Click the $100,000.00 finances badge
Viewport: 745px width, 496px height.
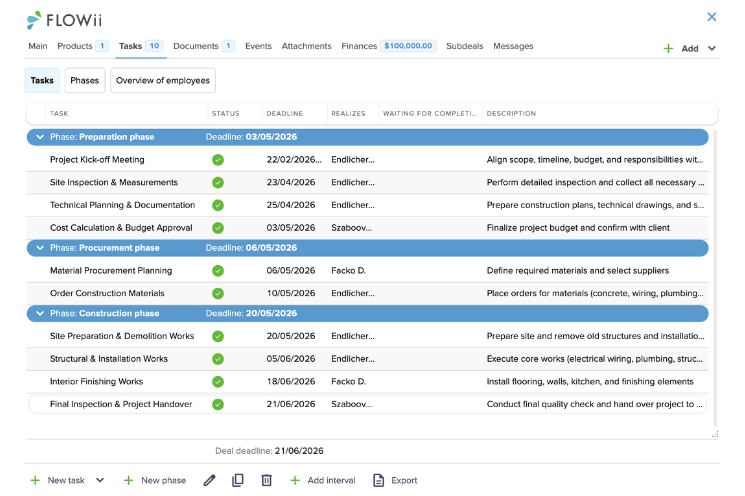408,46
